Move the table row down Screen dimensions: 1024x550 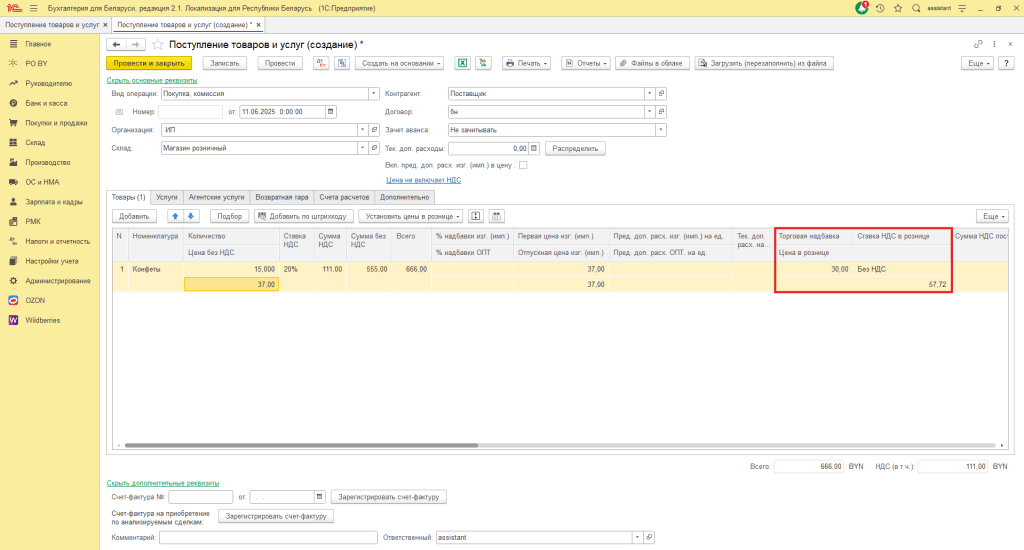click(191, 216)
